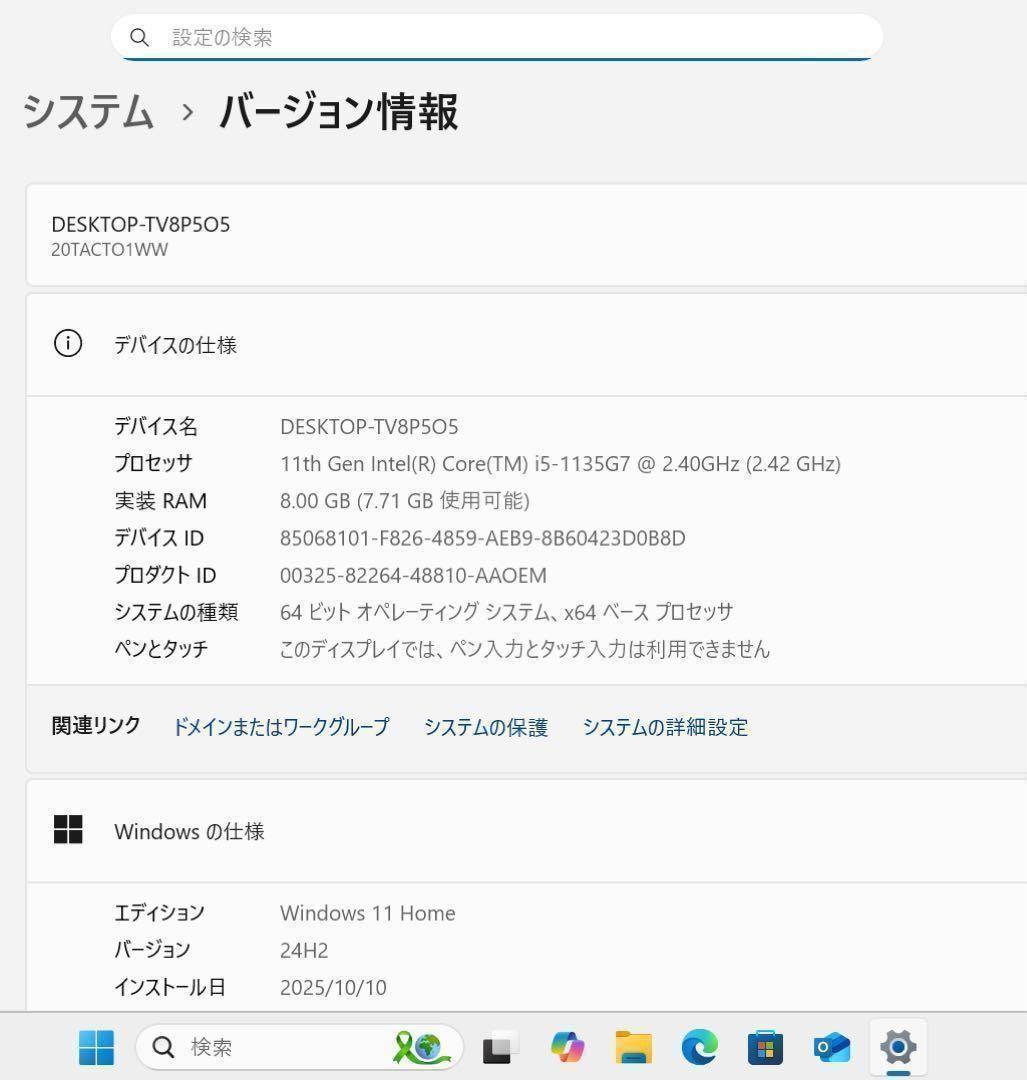
Task: Open File Explorer from the taskbar
Action: [632, 1047]
